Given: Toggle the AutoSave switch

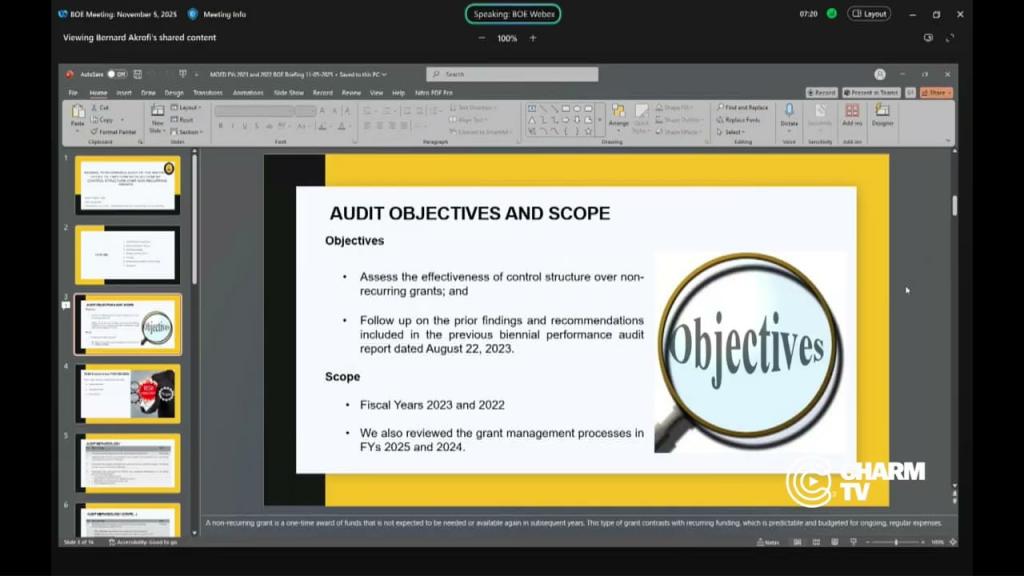Looking at the screenshot, I should (117, 74).
